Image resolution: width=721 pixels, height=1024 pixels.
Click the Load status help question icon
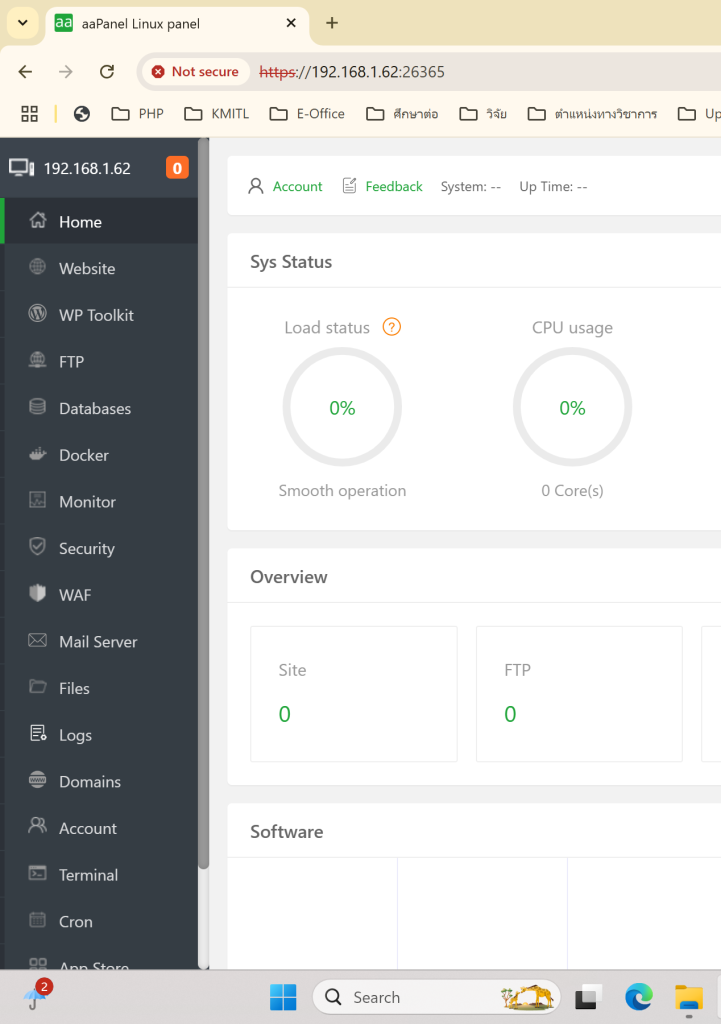point(391,327)
